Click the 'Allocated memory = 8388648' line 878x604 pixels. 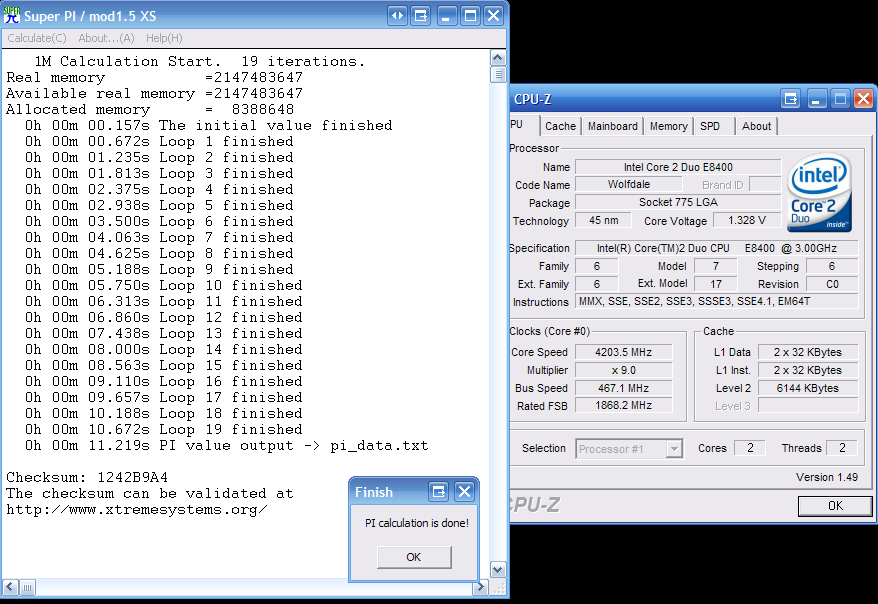coord(150,110)
